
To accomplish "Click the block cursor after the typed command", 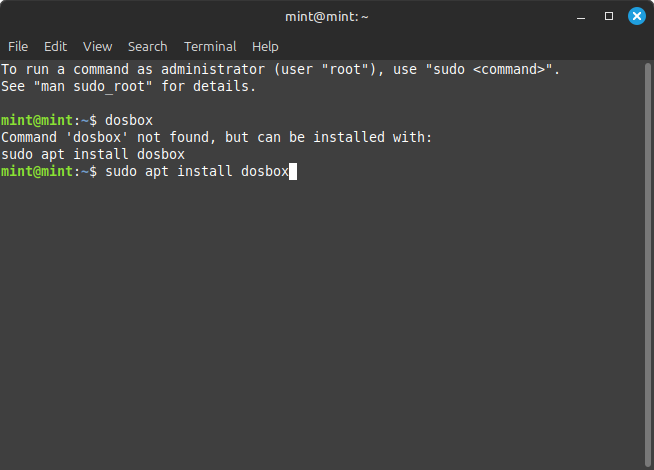I will click(x=293, y=172).
